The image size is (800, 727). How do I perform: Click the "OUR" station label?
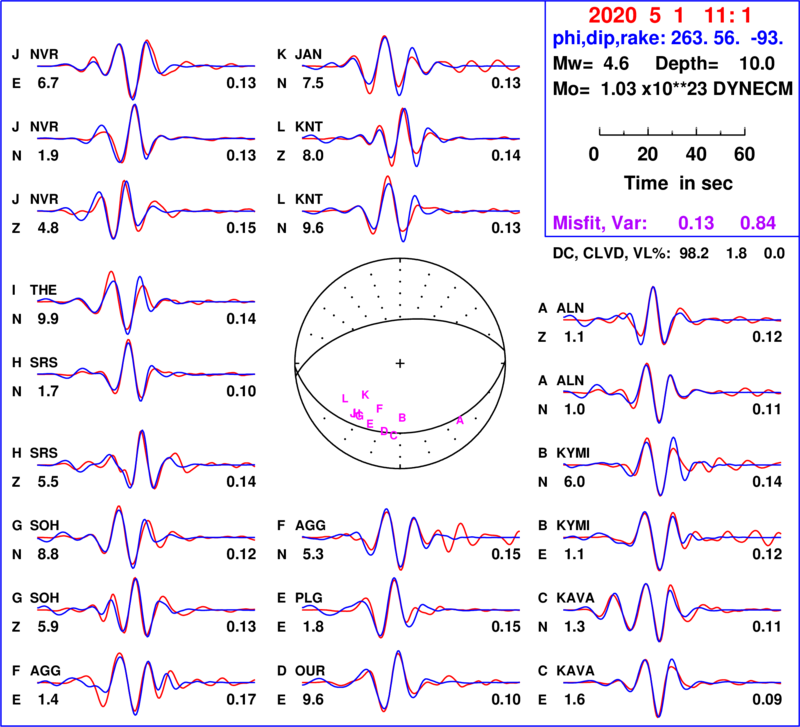click(x=310, y=670)
